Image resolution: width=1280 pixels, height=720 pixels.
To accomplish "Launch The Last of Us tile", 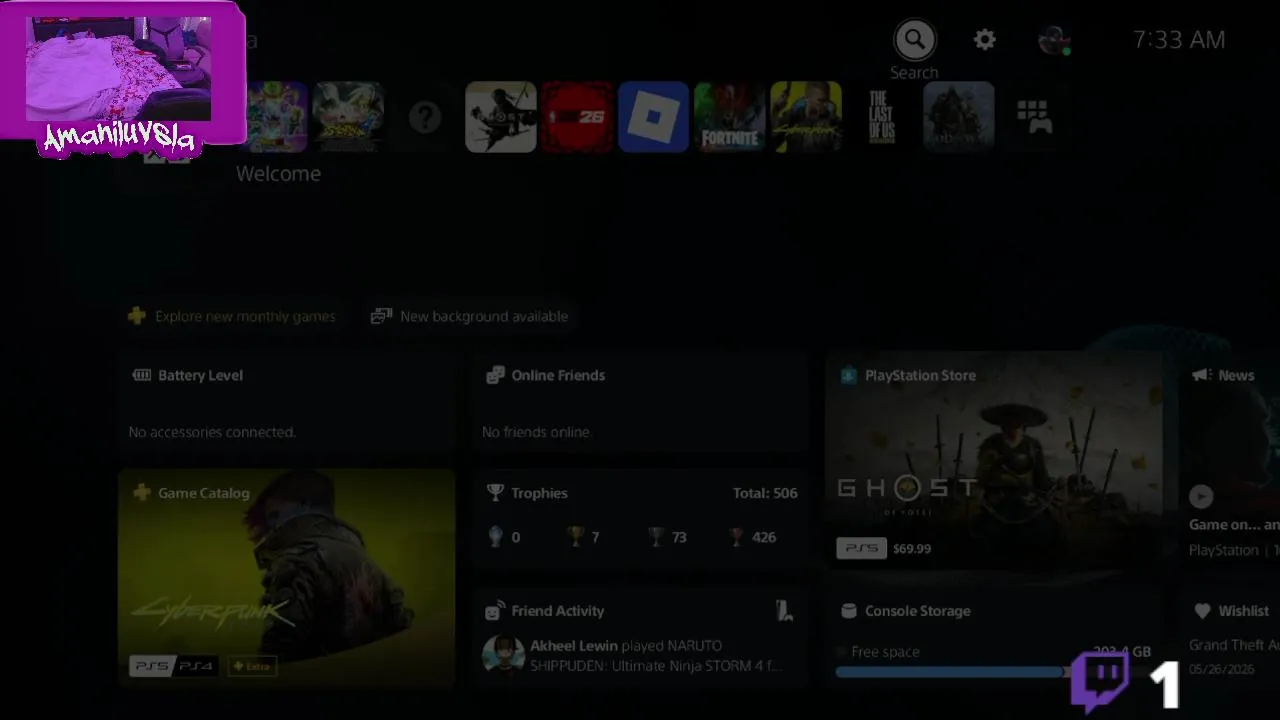I will click(882, 117).
